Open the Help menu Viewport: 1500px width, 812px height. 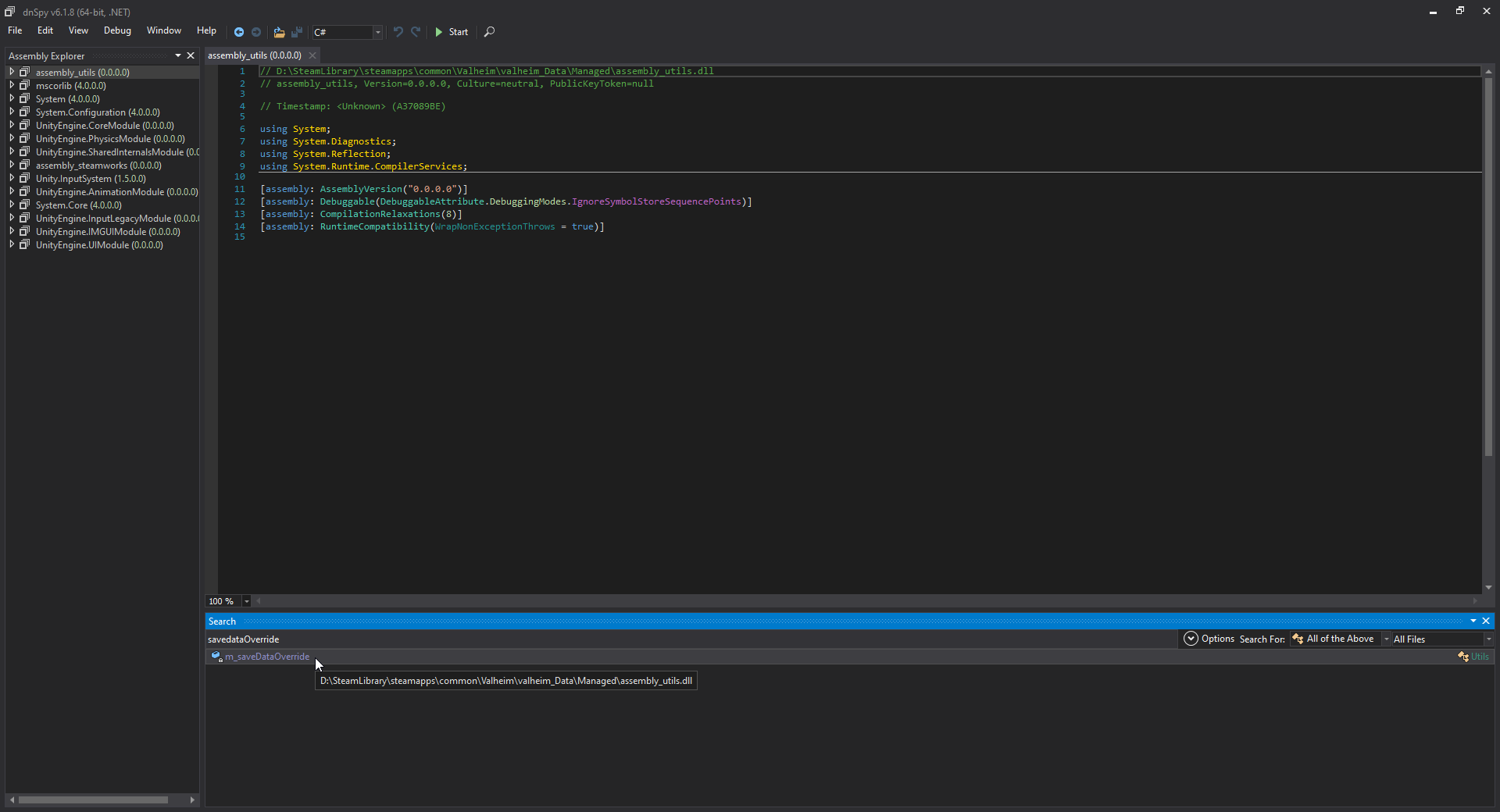pyautogui.click(x=206, y=30)
